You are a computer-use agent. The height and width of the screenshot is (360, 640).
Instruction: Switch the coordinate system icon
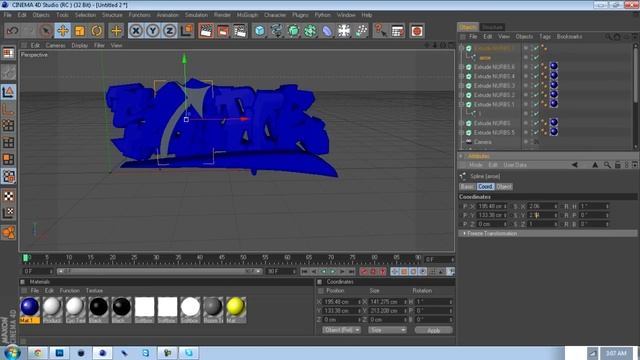point(187,31)
